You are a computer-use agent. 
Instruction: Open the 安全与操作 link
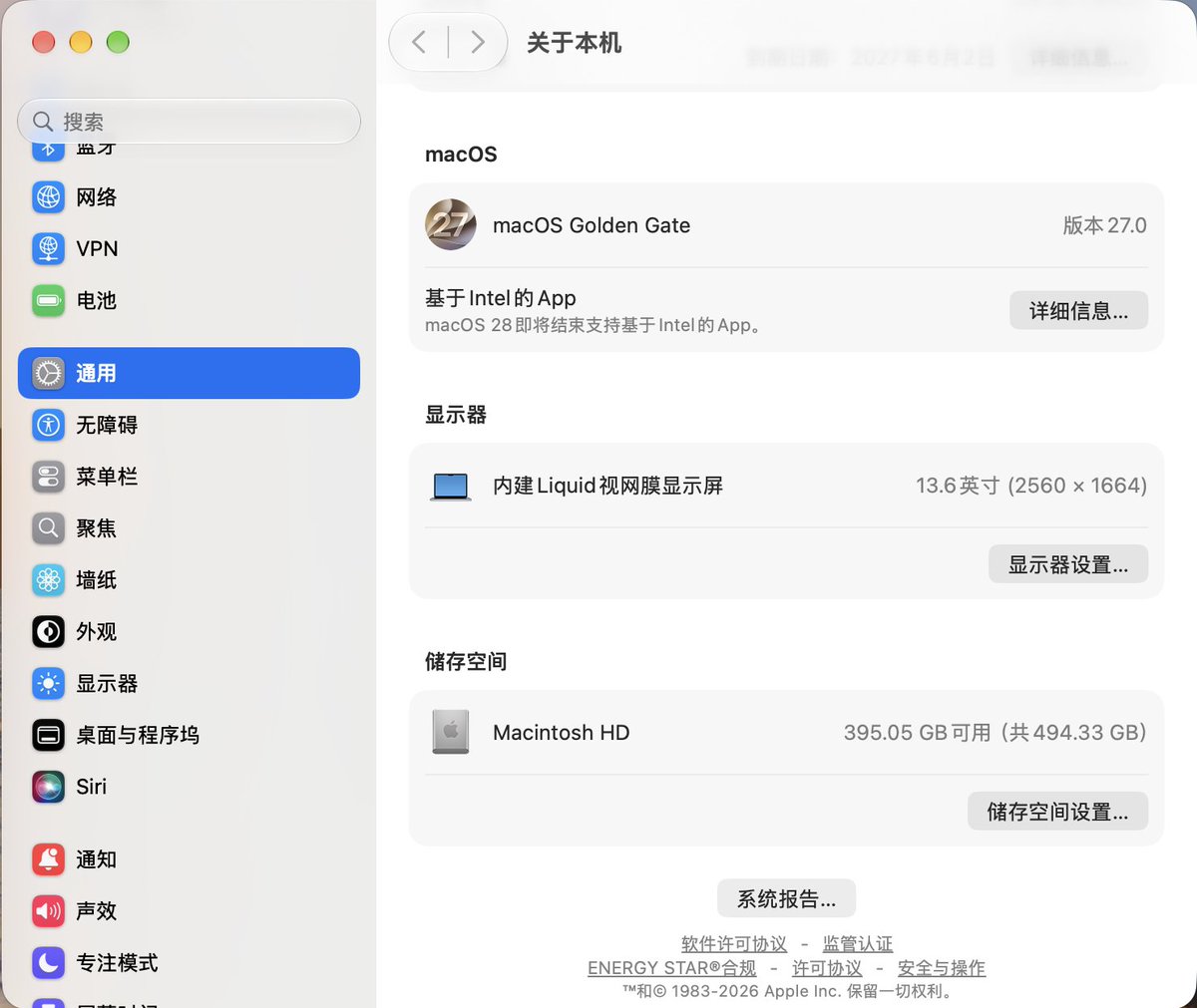point(942,968)
